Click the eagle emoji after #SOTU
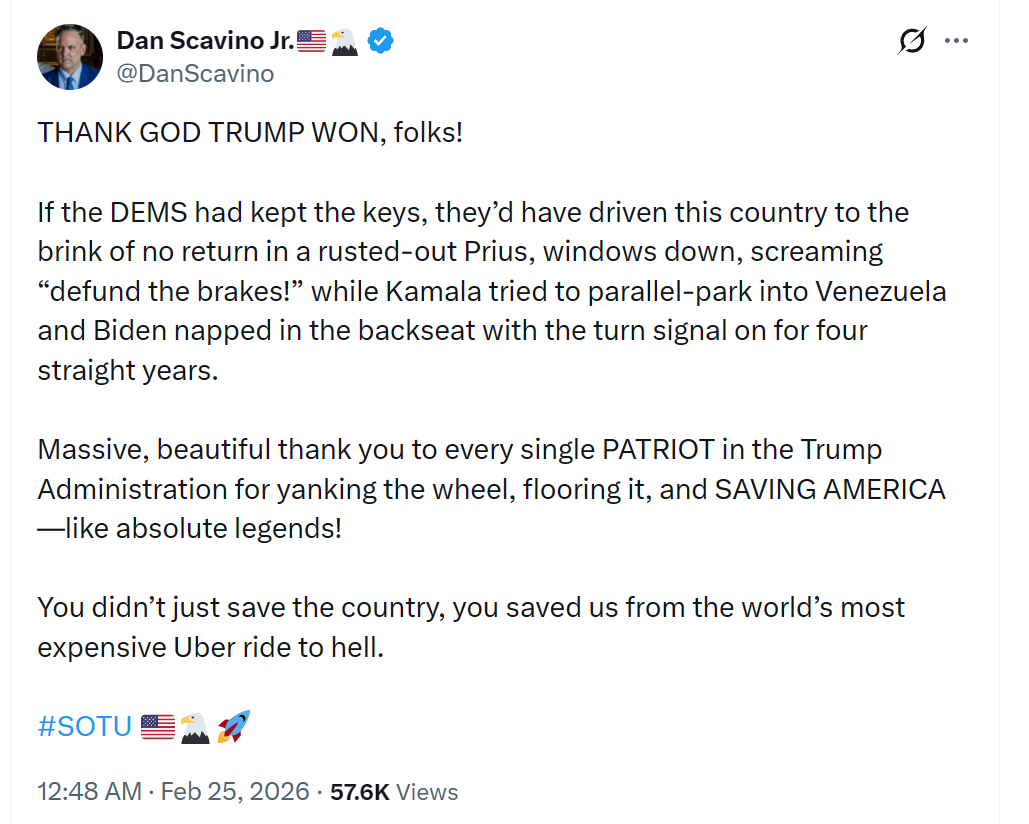 [x=195, y=727]
